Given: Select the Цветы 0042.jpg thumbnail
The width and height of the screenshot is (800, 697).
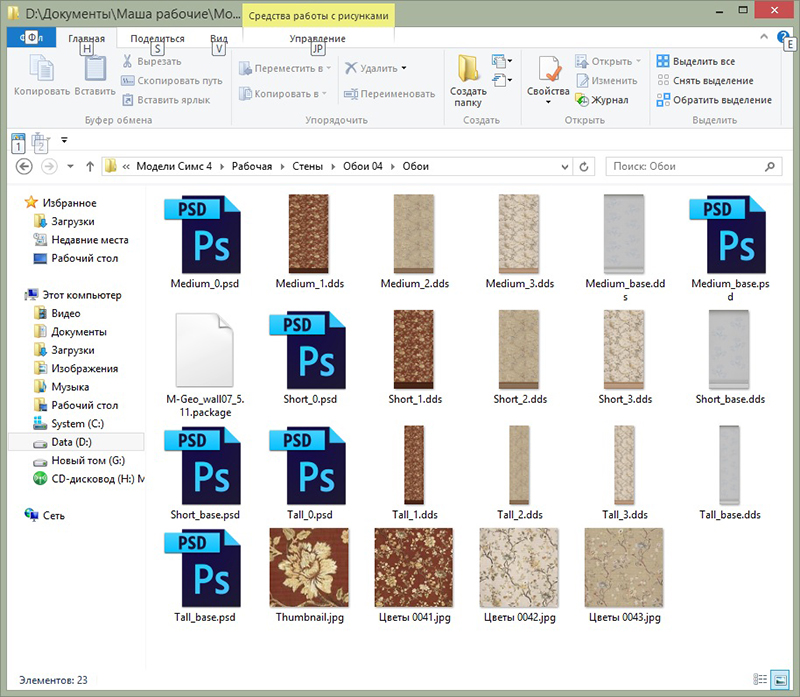Looking at the screenshot, I should click(x=519, y=568).
